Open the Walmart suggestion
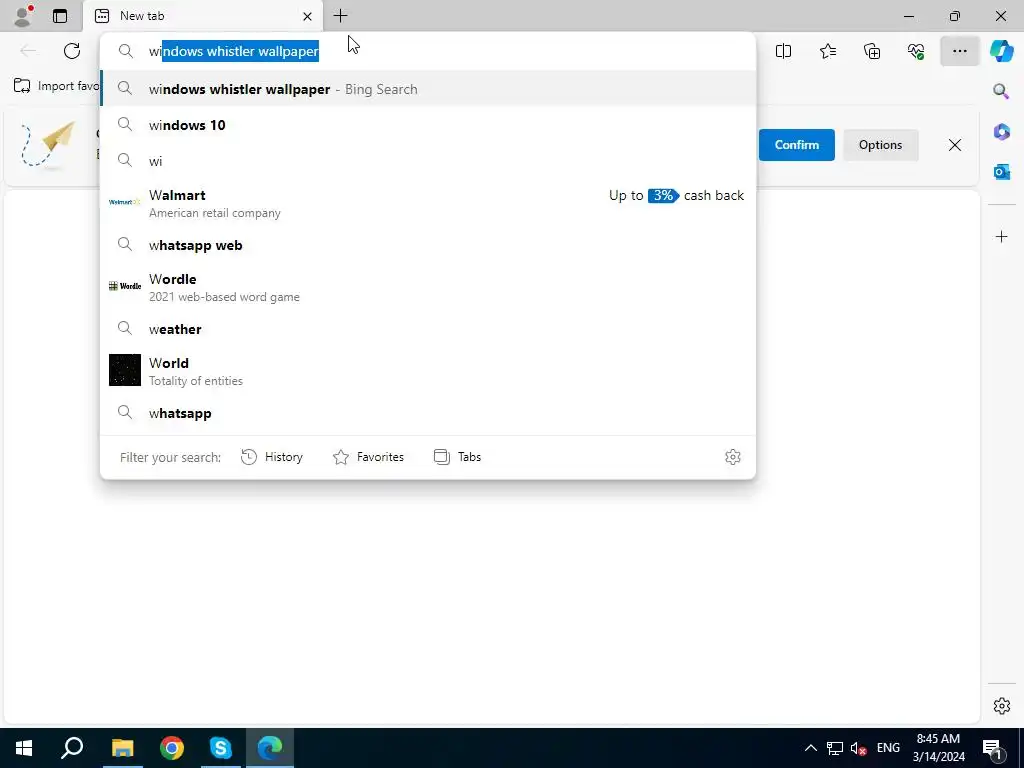1024x768 pixels. pyautogui.click(x=428, y=203)
